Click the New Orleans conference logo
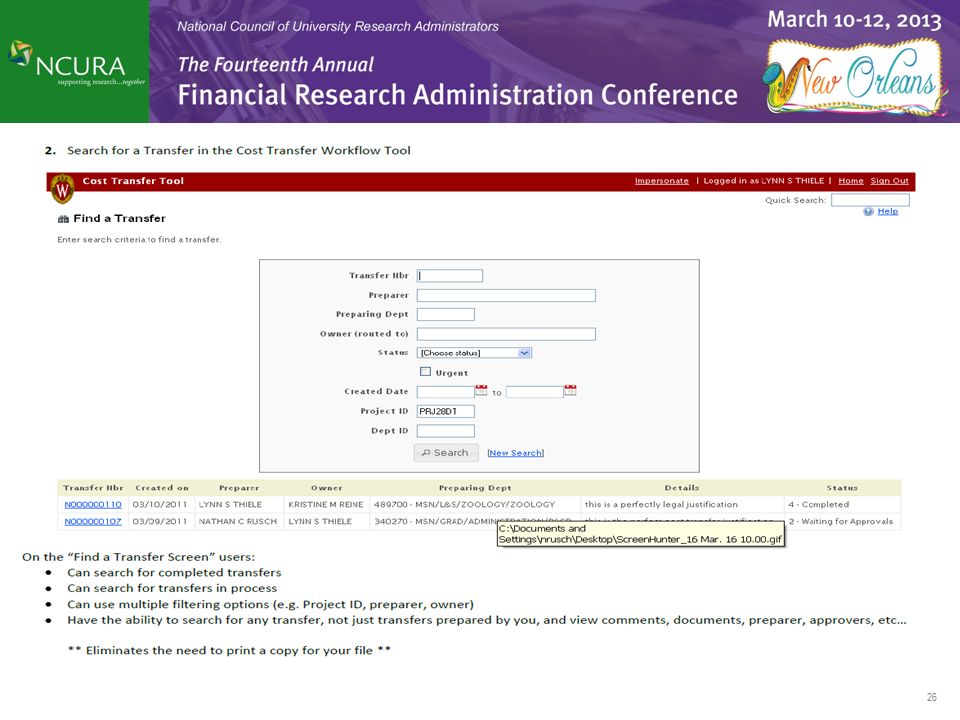 pyautogui.click(x=853, y=78)
